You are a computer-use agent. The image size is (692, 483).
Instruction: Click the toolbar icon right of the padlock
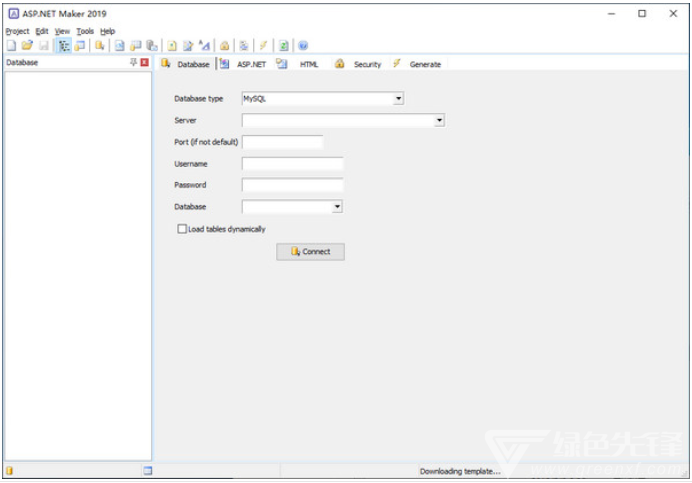coord(244,45)
